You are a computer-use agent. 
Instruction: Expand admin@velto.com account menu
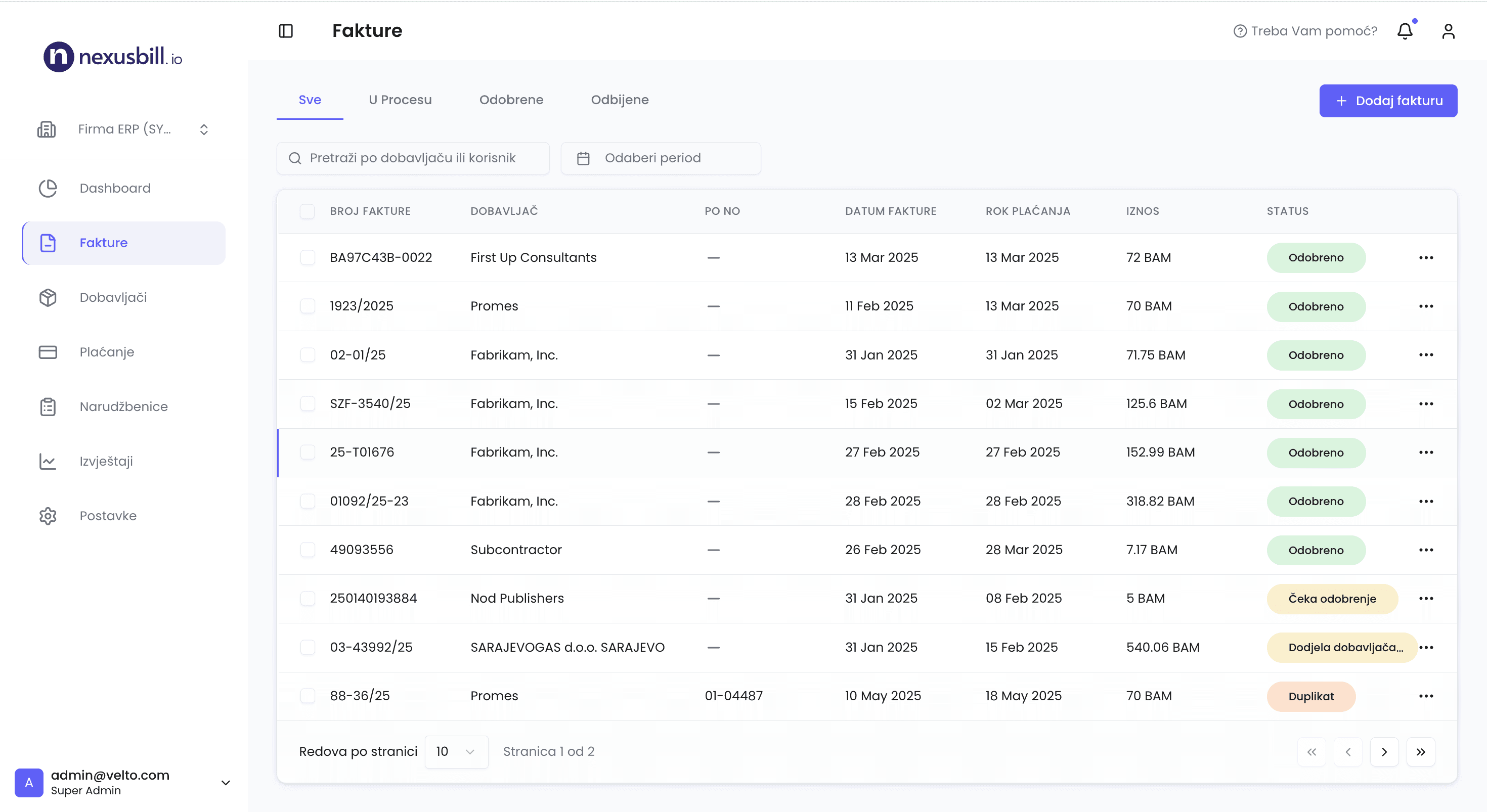click(x=226, y=783)
